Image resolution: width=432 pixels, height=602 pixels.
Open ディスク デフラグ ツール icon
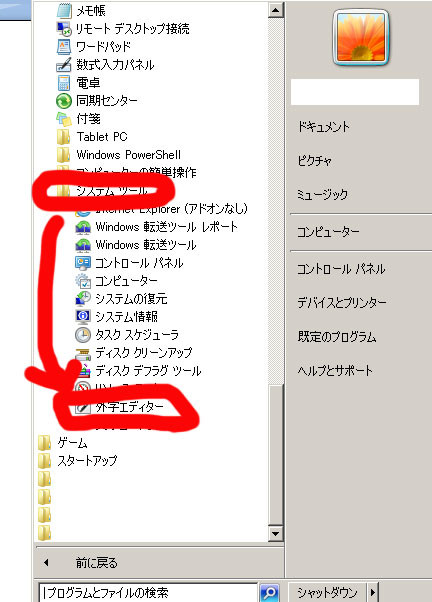[83, 371]
